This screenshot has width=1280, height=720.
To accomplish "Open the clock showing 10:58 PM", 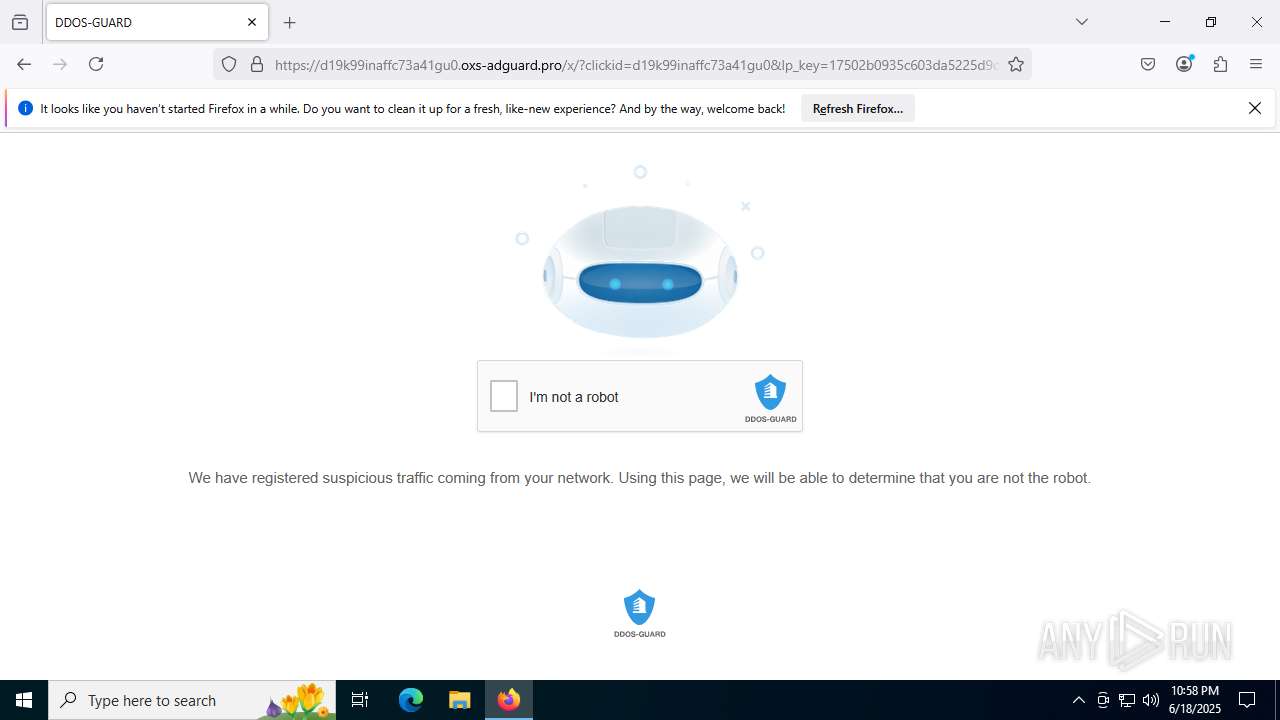I will [1195, 700].
